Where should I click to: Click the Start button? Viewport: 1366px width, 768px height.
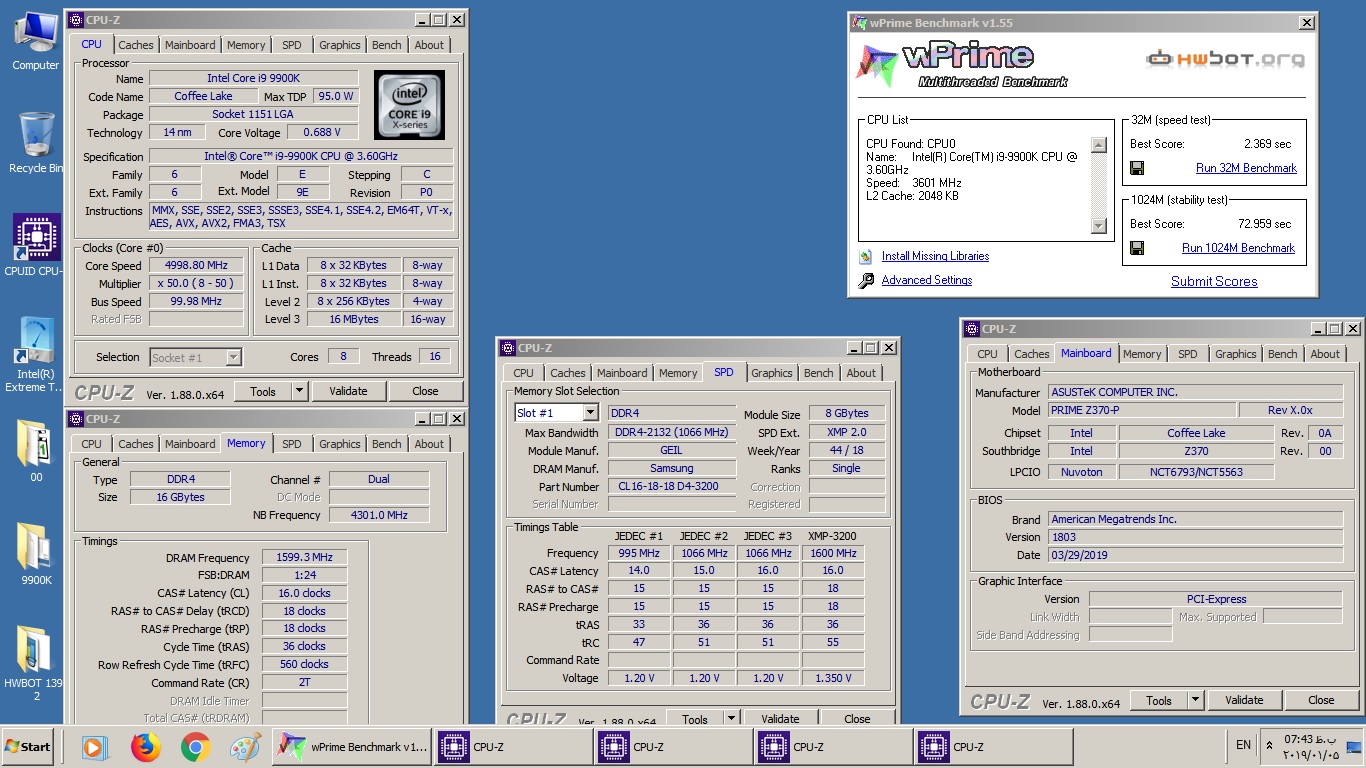27,746
